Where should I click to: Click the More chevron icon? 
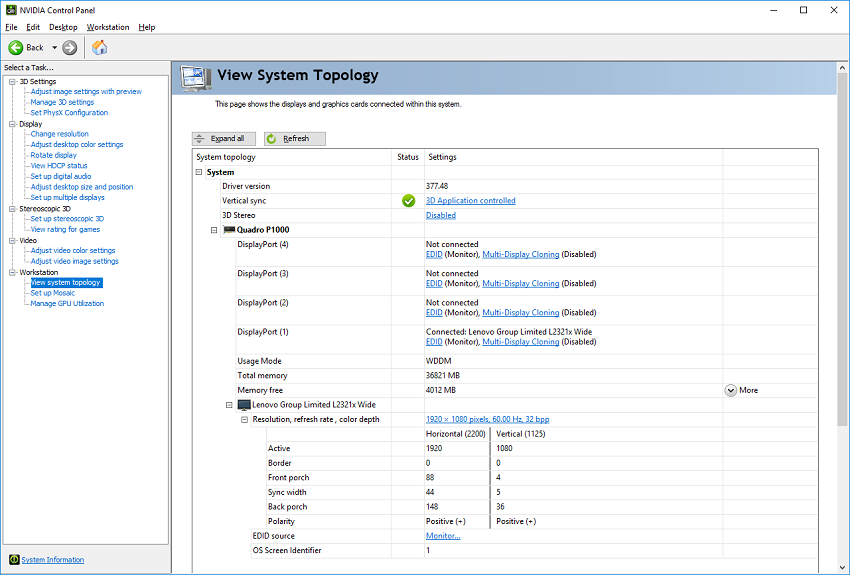pyautogui.click(x=730, y=390)
